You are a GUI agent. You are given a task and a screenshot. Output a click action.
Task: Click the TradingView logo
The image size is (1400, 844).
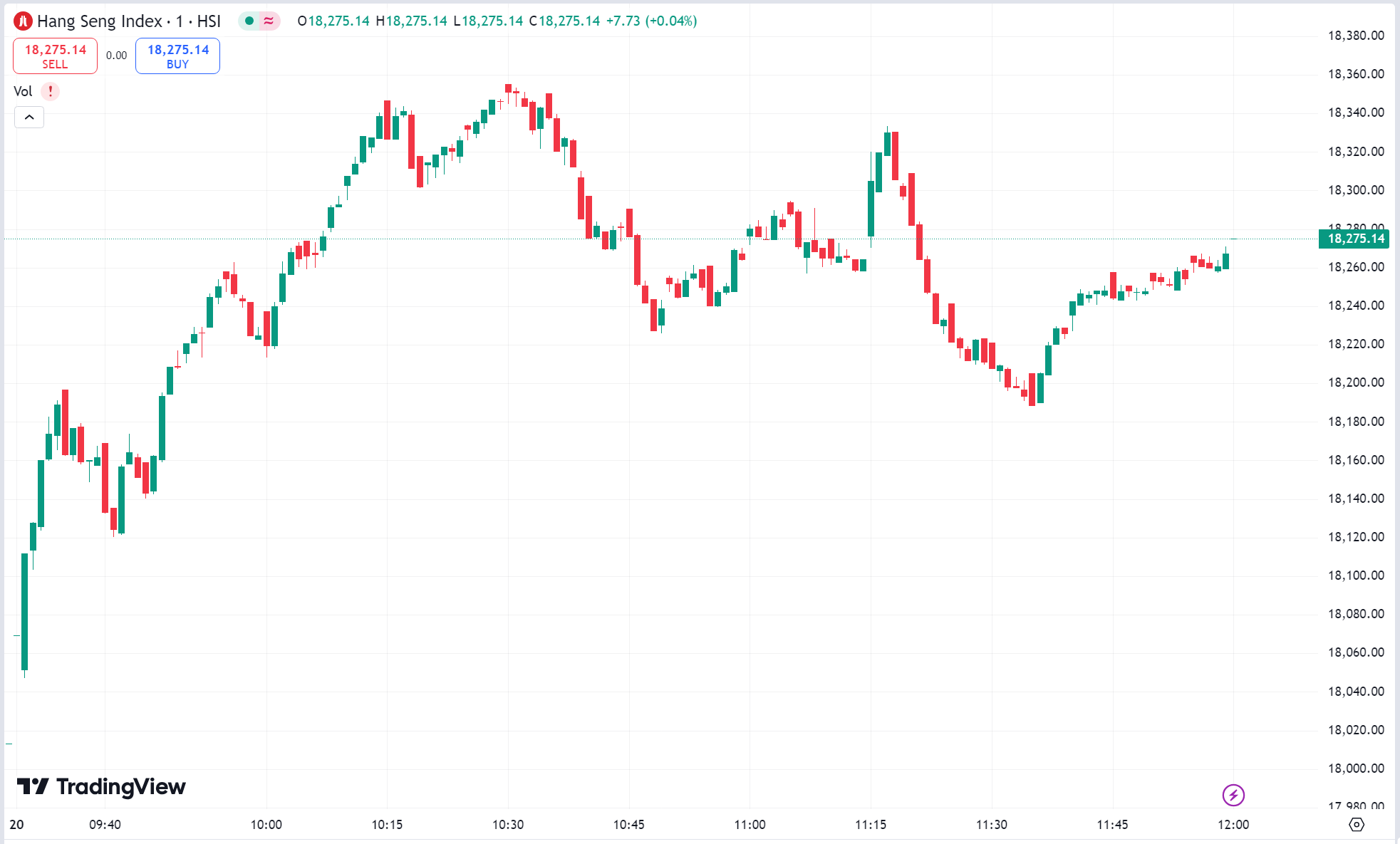(x=101, y=786)
